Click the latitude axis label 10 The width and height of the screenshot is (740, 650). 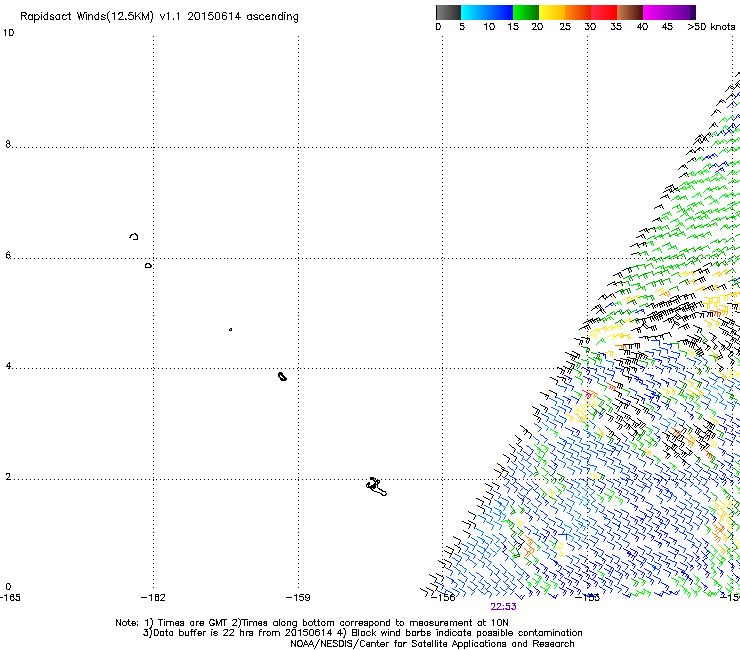pyautogui.click(x=8, y=33)
